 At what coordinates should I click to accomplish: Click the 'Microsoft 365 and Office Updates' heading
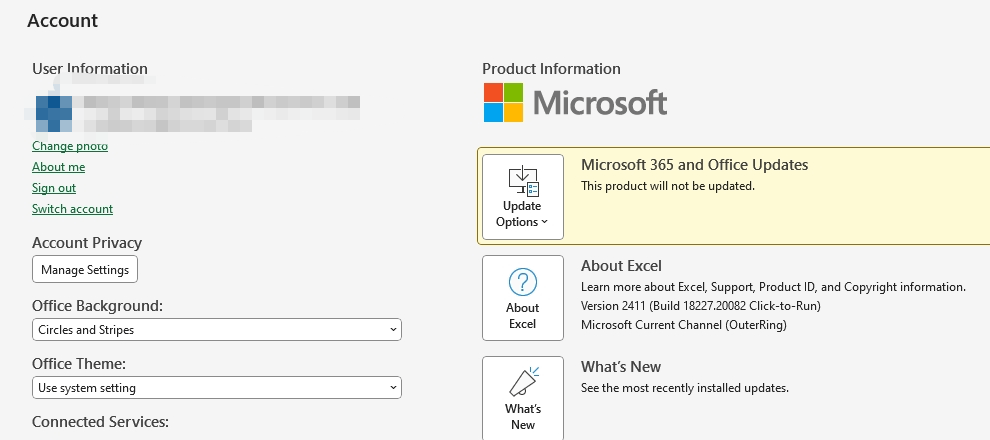coord(695,165)
